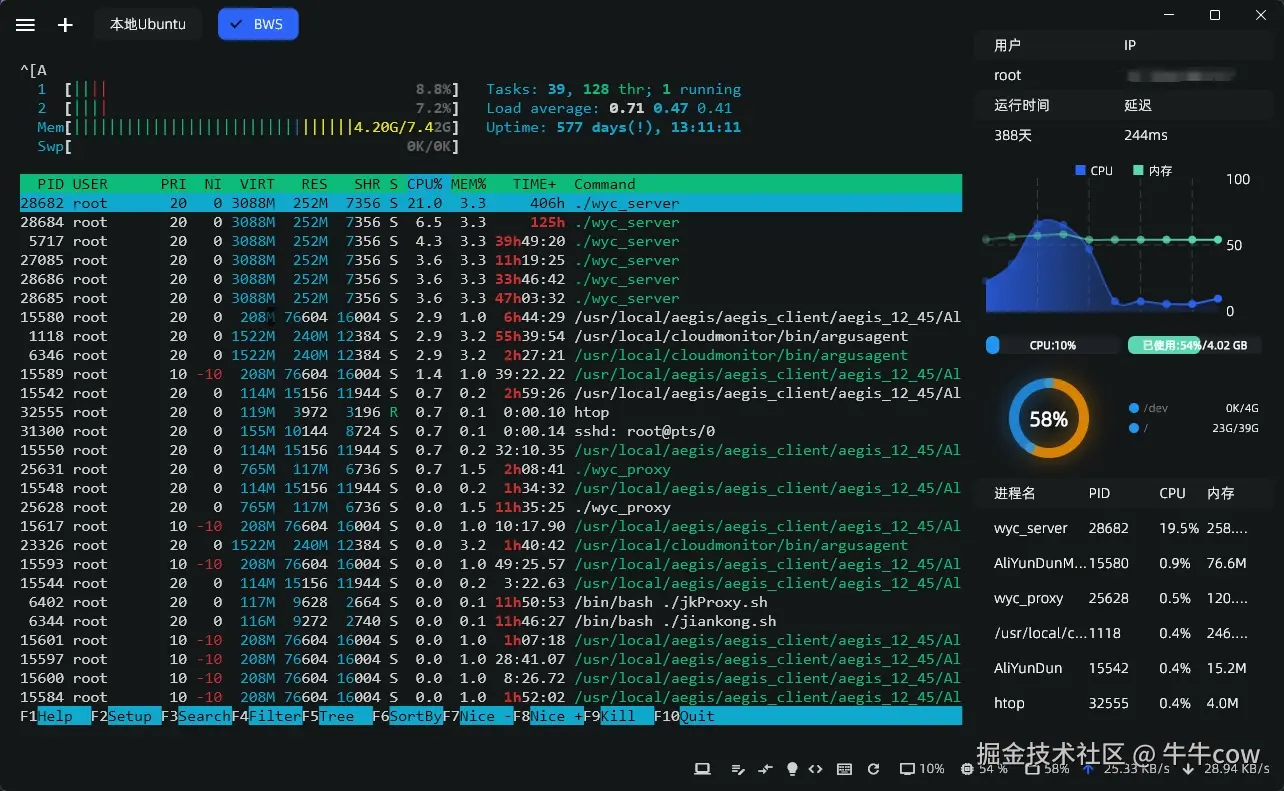Click htop row in the side process panel
1284x791 pixels.
(1123, 703)
